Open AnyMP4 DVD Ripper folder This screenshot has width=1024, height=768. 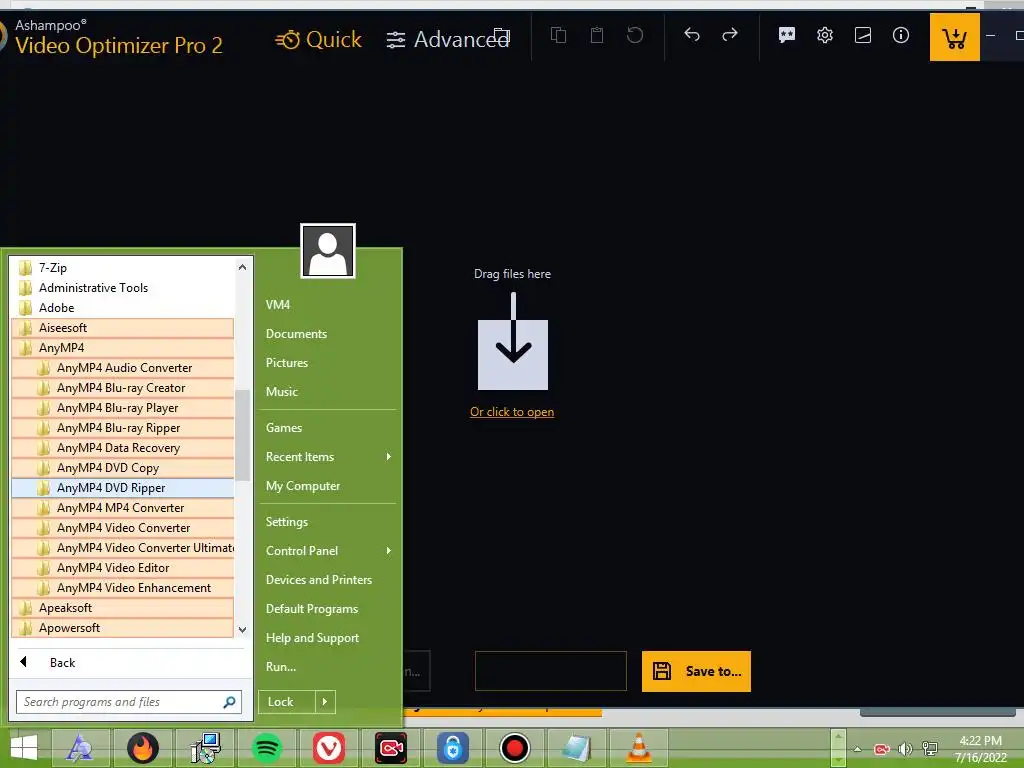[123, 488]
